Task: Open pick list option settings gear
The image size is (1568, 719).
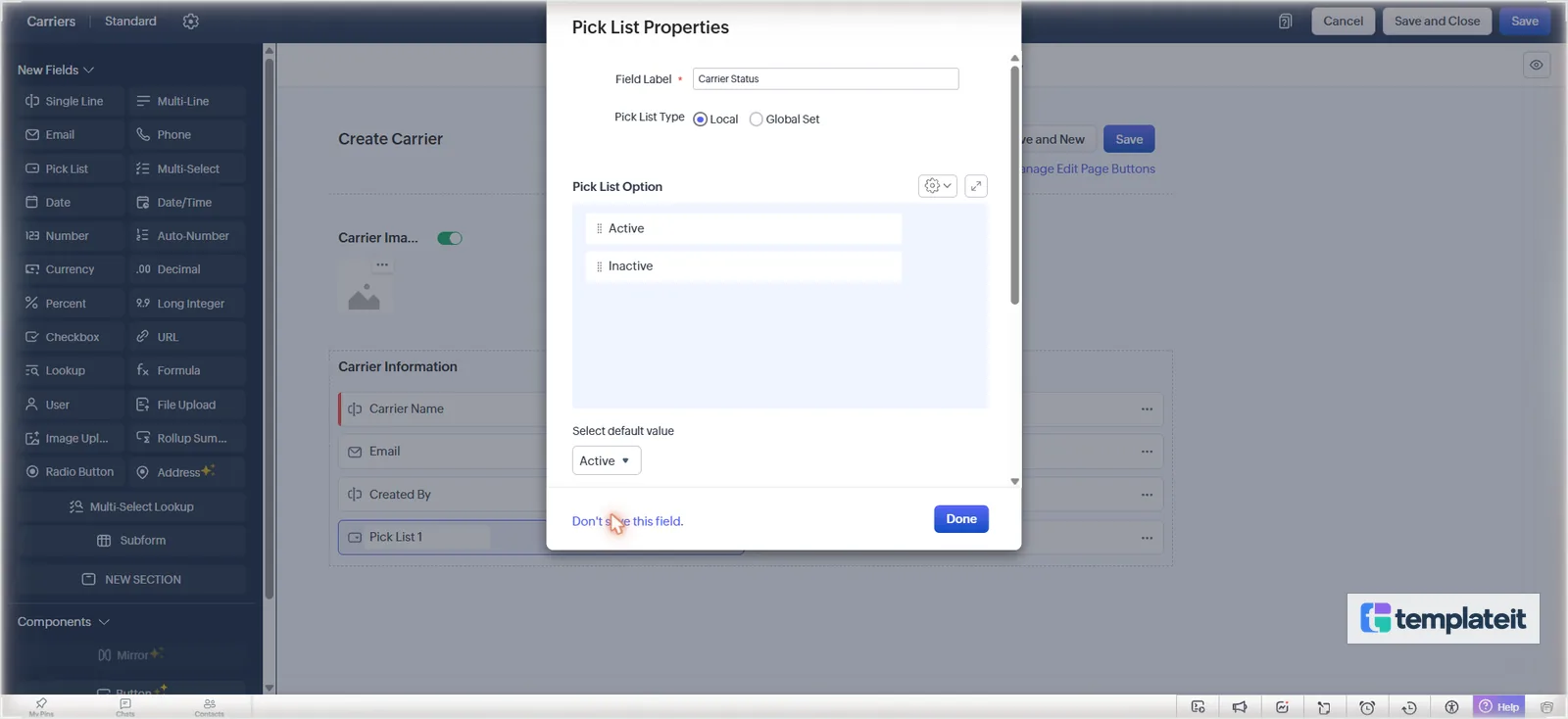Action: pyautogui.click(x=937, y=185)
